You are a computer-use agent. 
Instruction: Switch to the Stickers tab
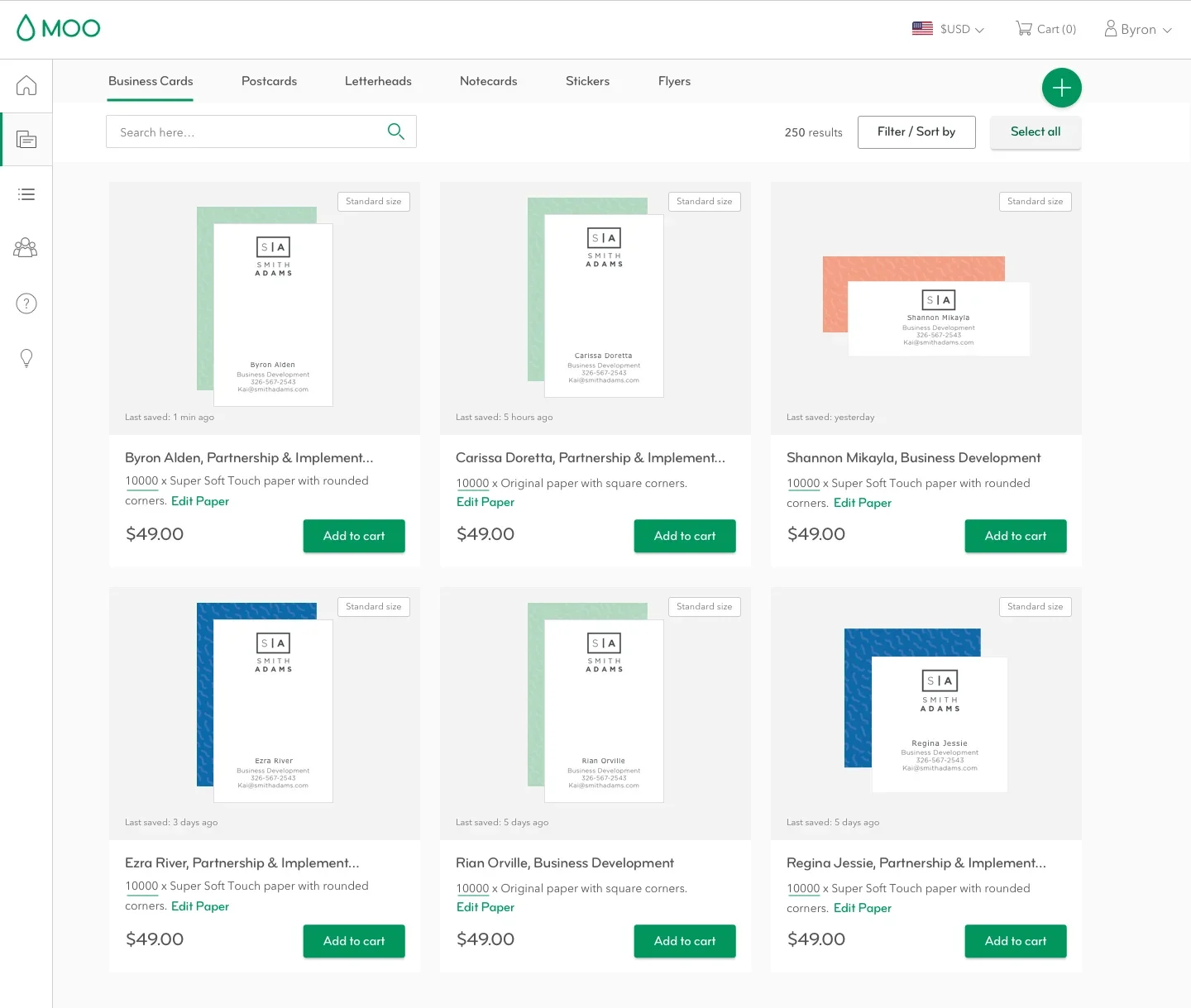point(588,81)
